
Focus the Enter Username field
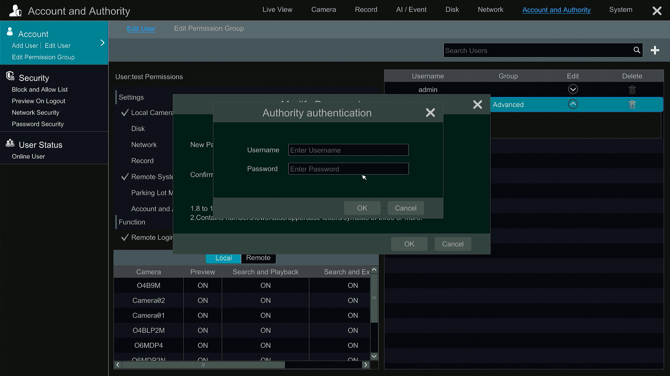pyautogui.click(x=348, y=150)
